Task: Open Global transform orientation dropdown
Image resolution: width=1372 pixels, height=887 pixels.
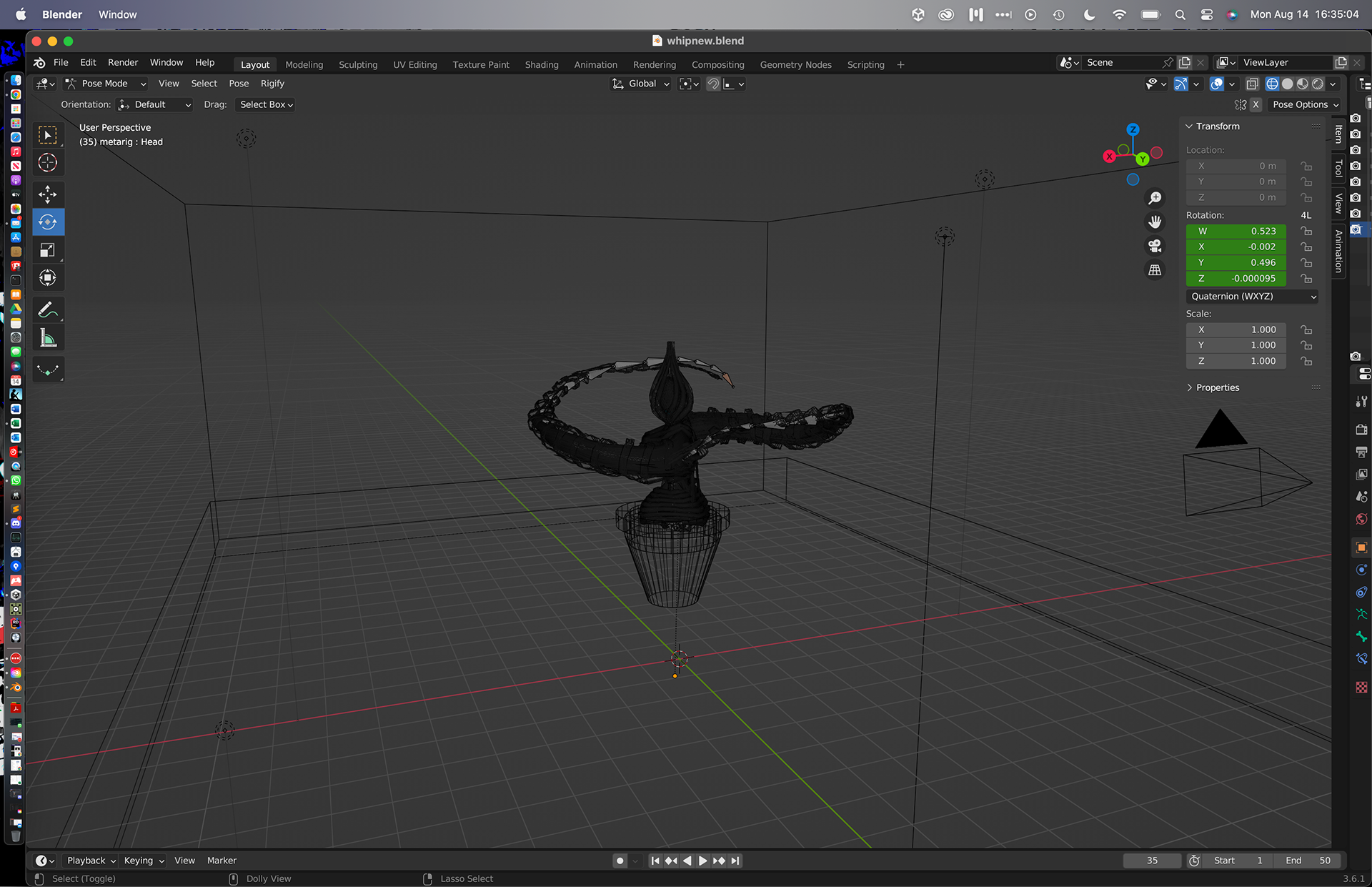Action: tap(641, 84)
